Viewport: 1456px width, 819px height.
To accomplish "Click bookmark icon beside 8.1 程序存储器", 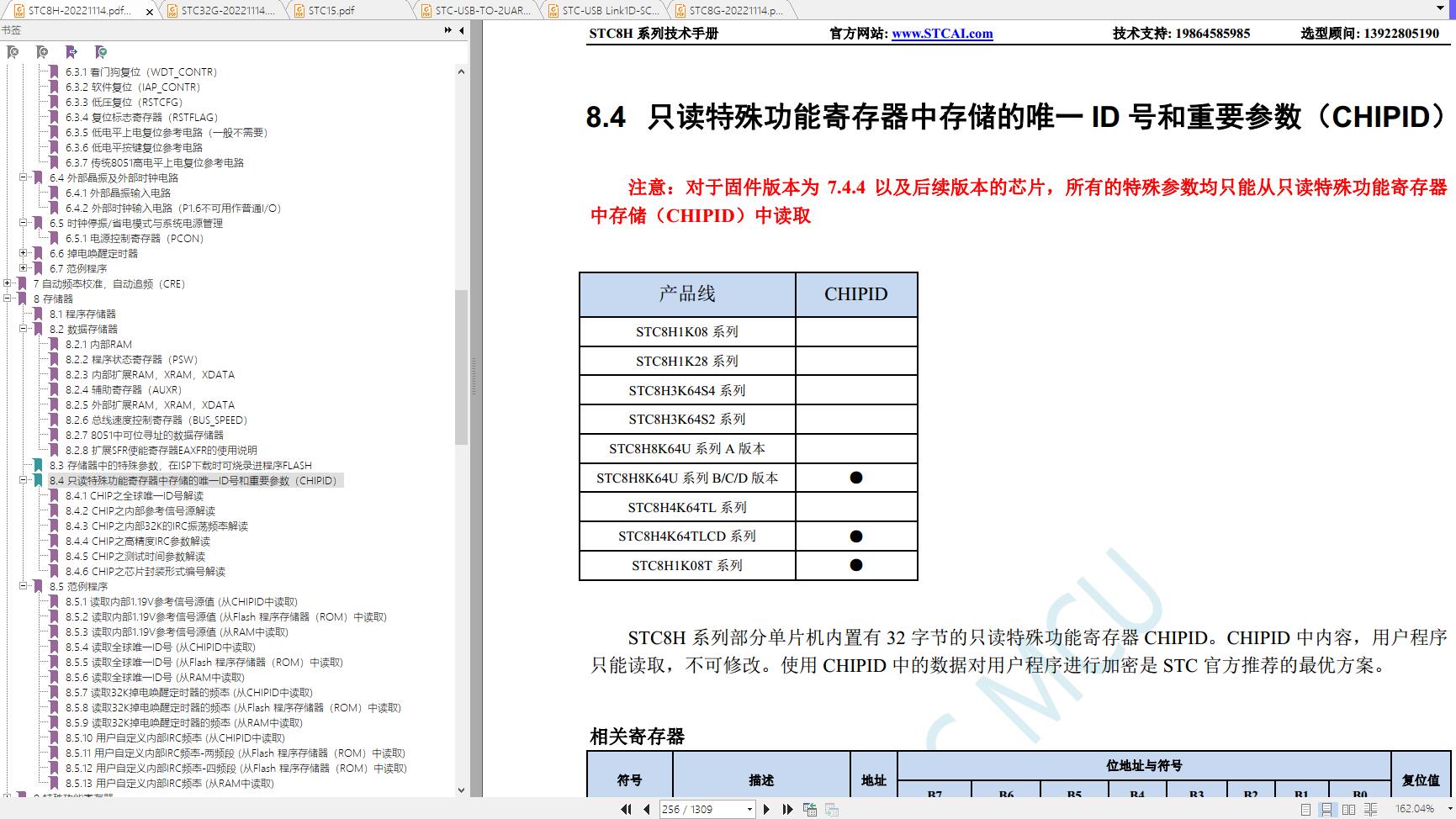I will click(x=38, y=314).
